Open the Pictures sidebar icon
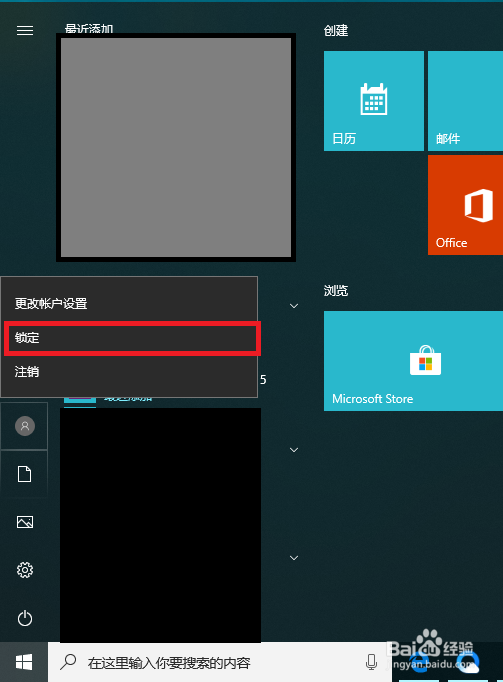Image resolution: width=503 pixels, height=682 pixels. 25,522
